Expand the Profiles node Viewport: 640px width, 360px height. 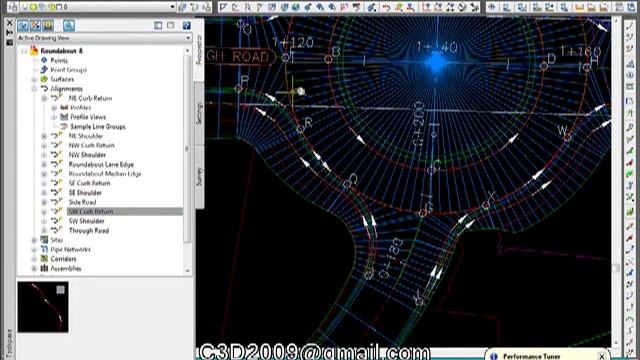click(x=54, y=108)
